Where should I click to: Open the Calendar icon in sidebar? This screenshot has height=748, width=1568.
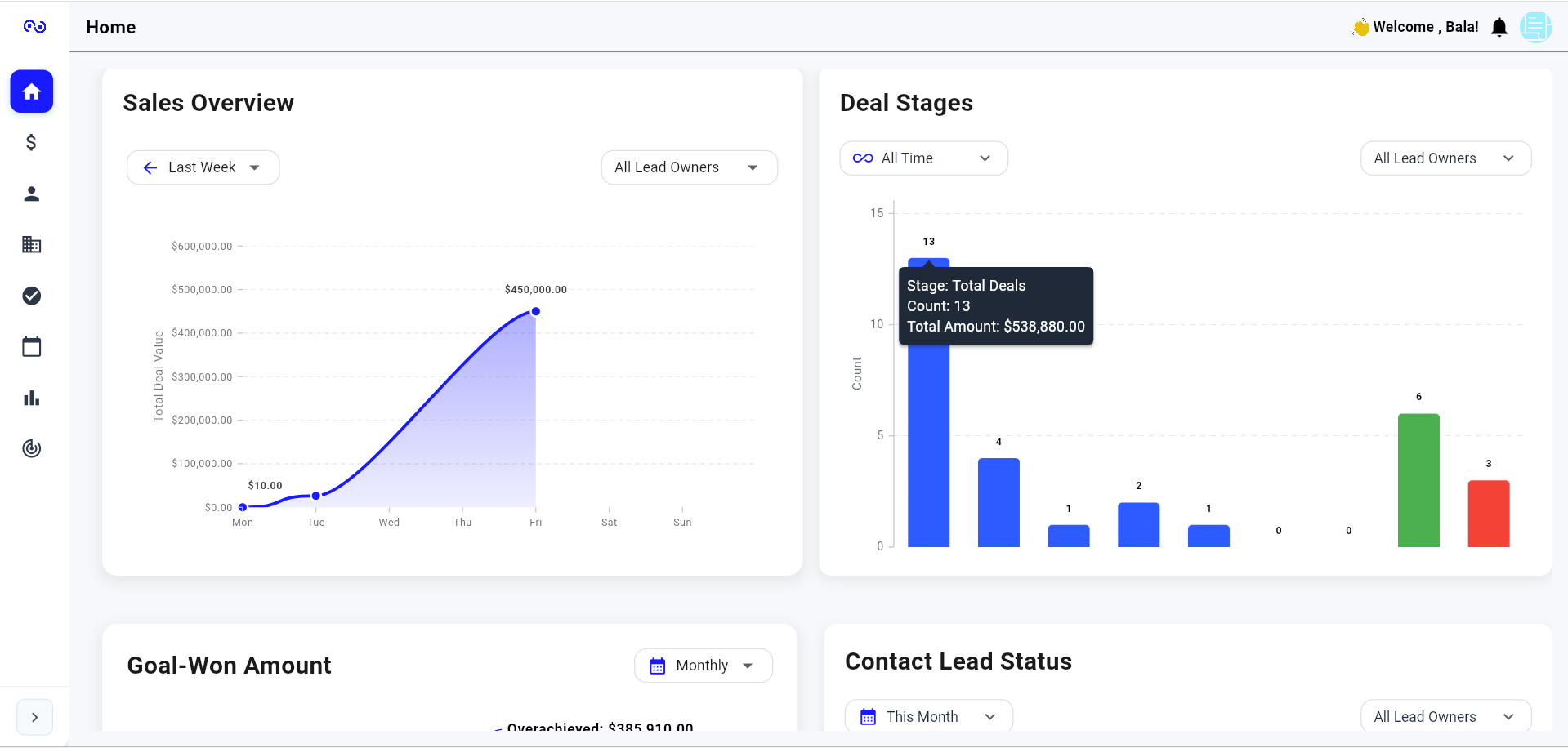tap(32, 347)
